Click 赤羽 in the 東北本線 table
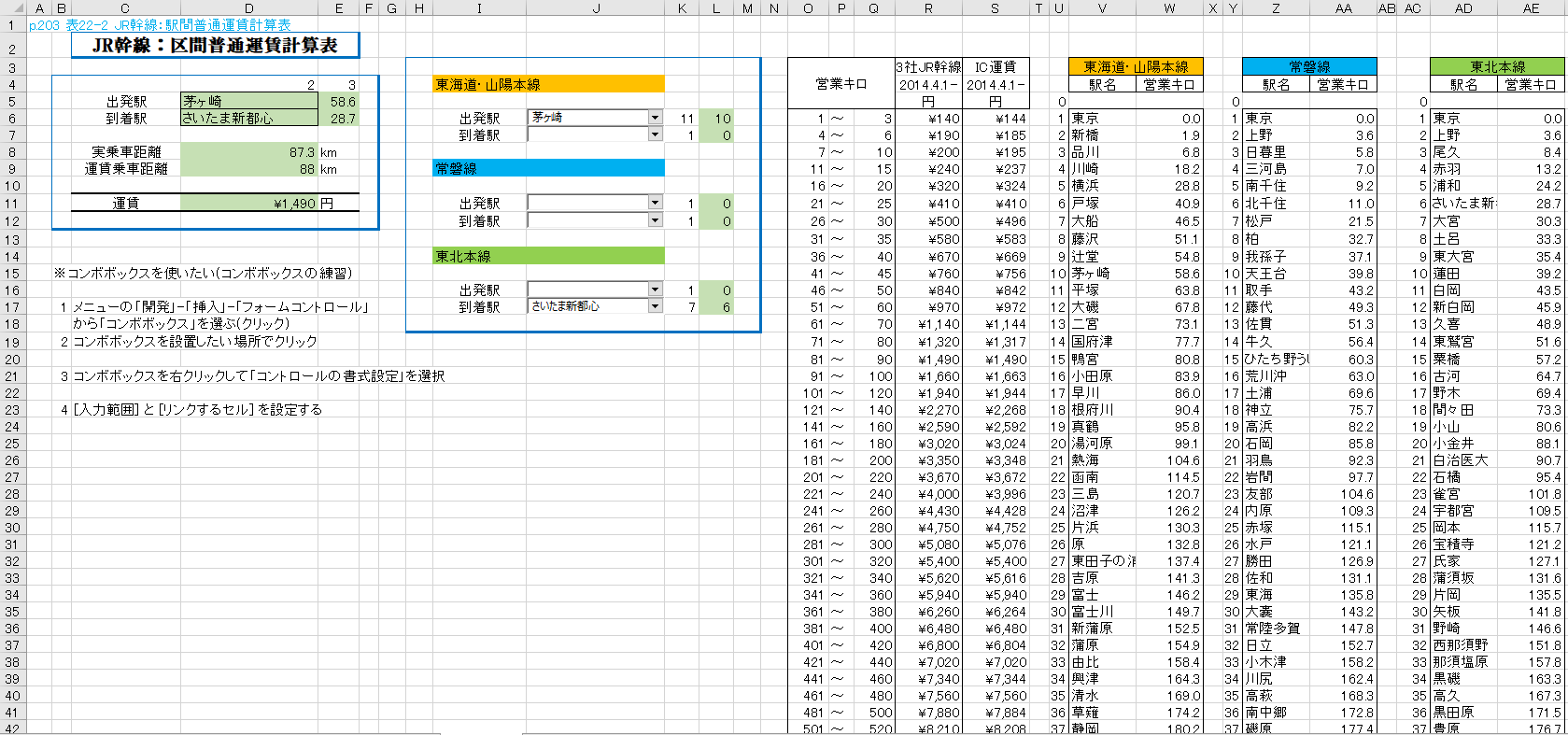 click(1463, 169)
